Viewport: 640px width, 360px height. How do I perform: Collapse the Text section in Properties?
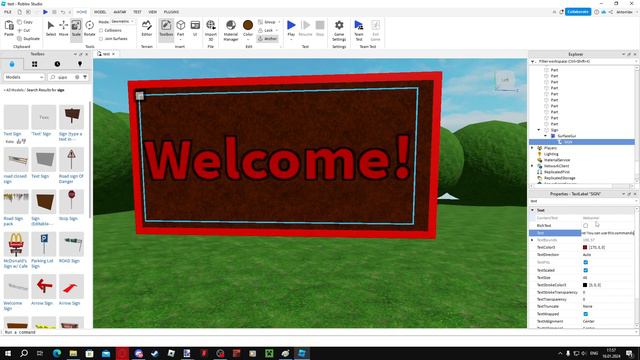[532, 210]
